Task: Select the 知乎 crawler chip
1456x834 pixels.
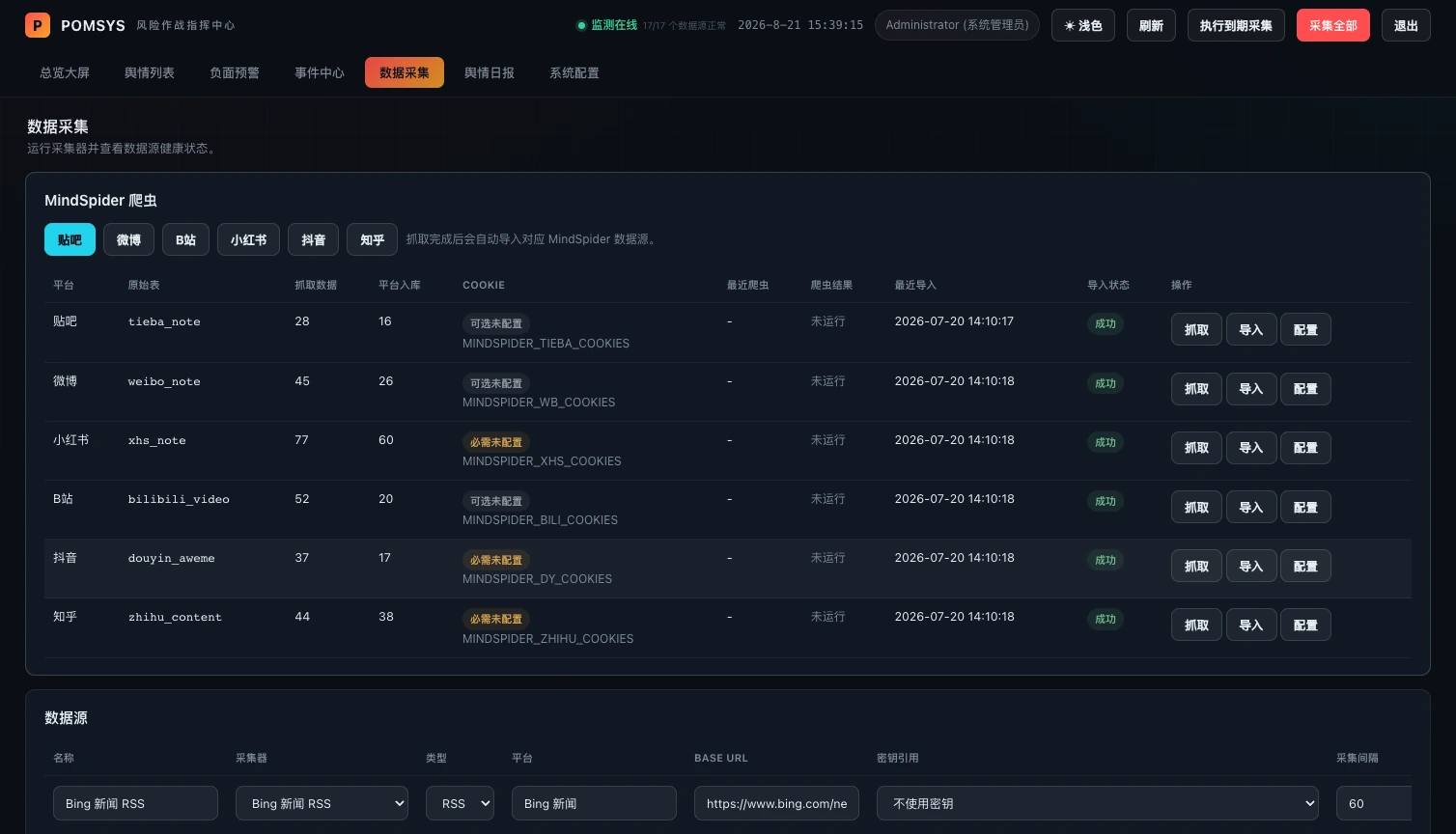Action: [372, 239]
